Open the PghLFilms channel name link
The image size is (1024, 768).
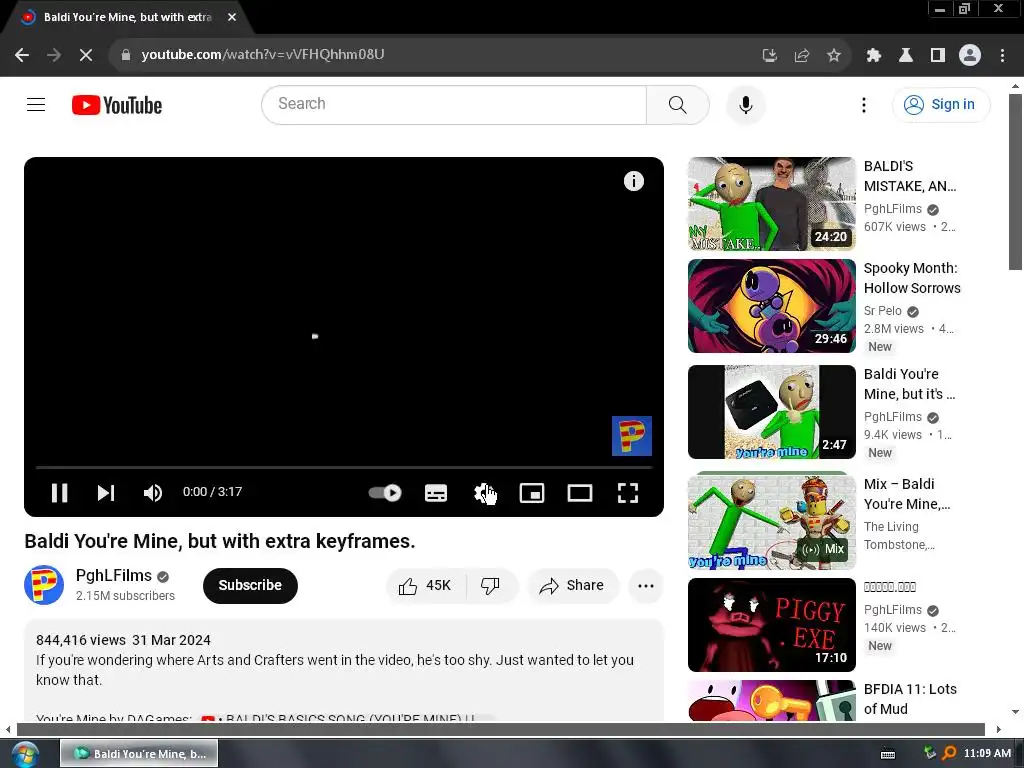pos(114,575)
